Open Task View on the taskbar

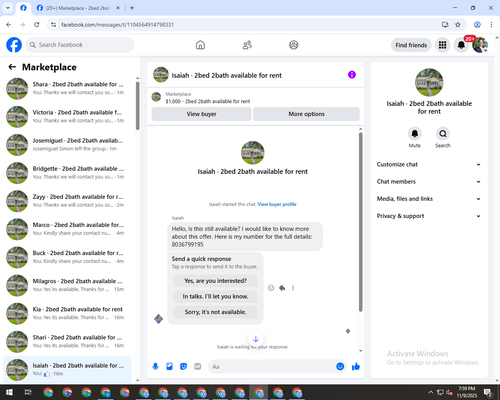click(28, 392)
